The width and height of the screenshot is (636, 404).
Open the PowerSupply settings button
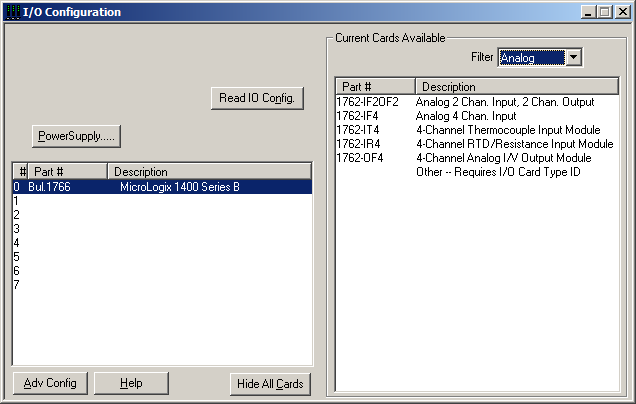(x=76, y=136)
